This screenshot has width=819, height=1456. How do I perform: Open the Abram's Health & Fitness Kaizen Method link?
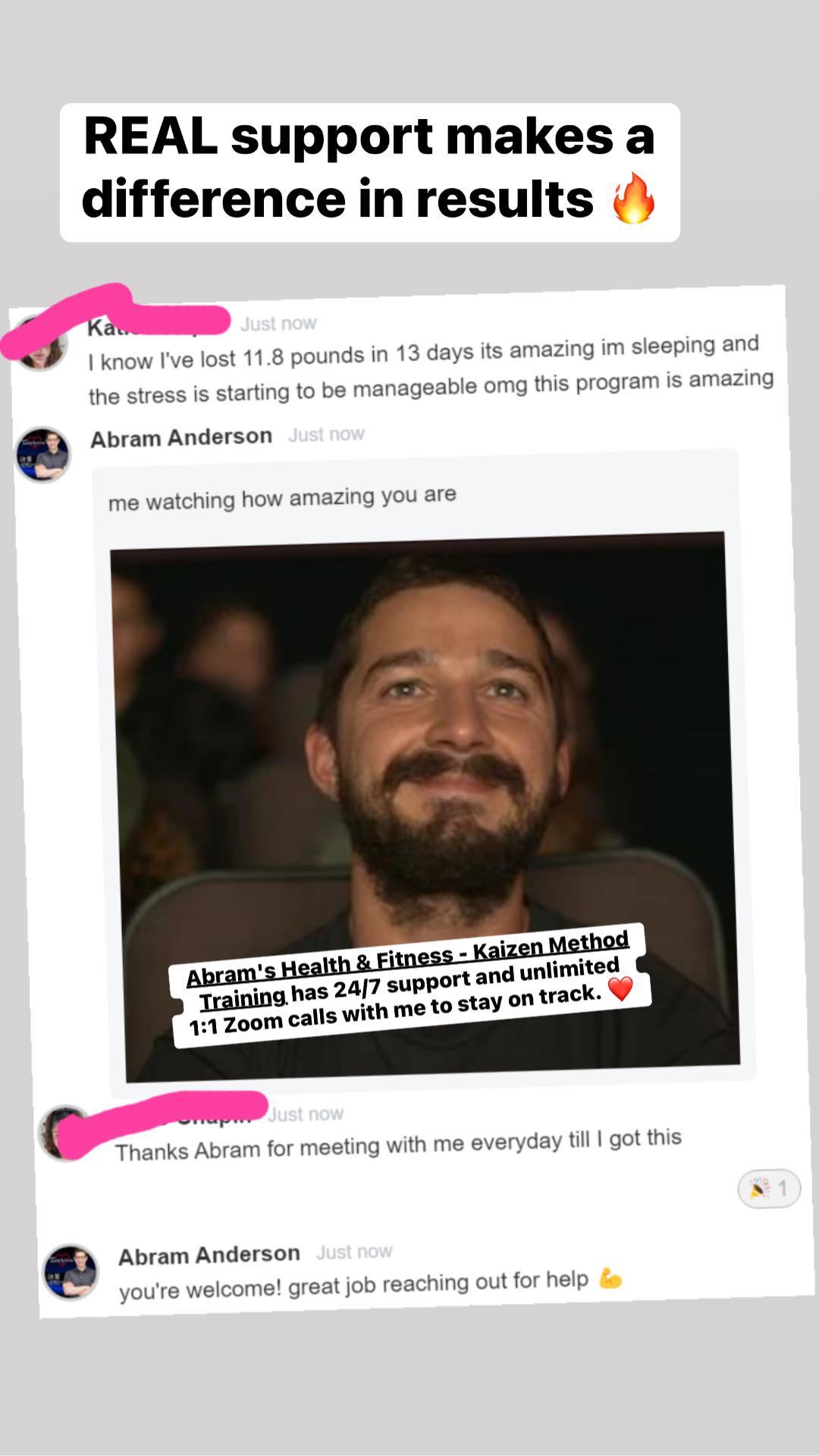click(407, 969)
